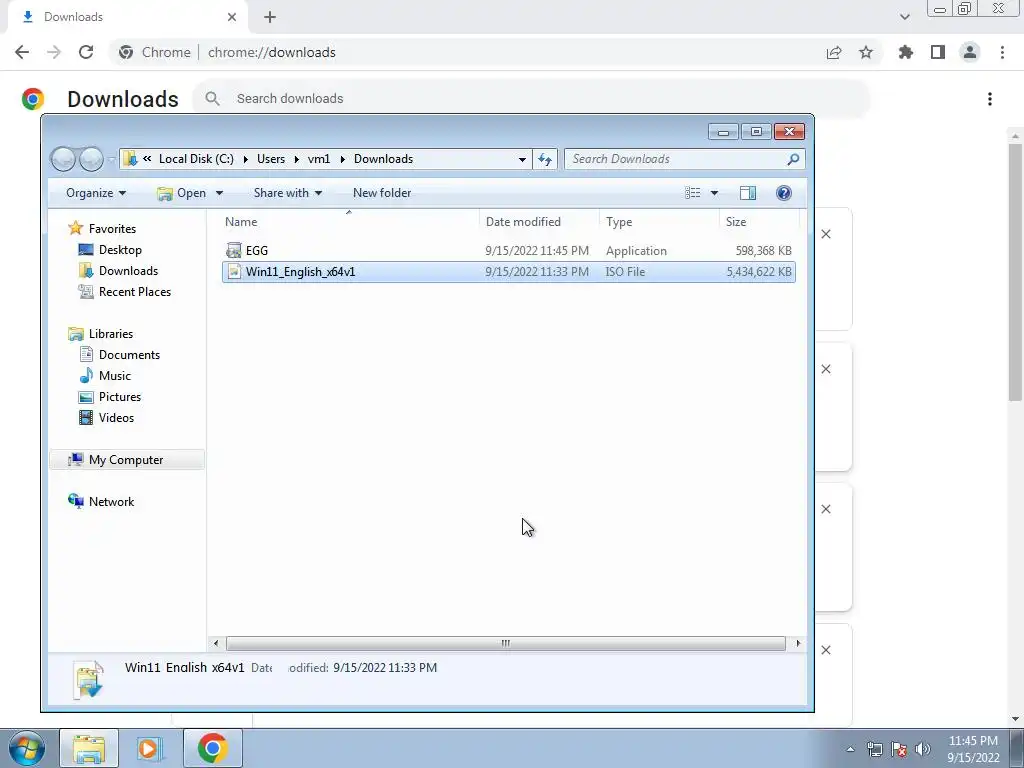This screenshot has width=1024, height=768.
Task: Expand the address bar history dropdown
Action: [522, 159]
